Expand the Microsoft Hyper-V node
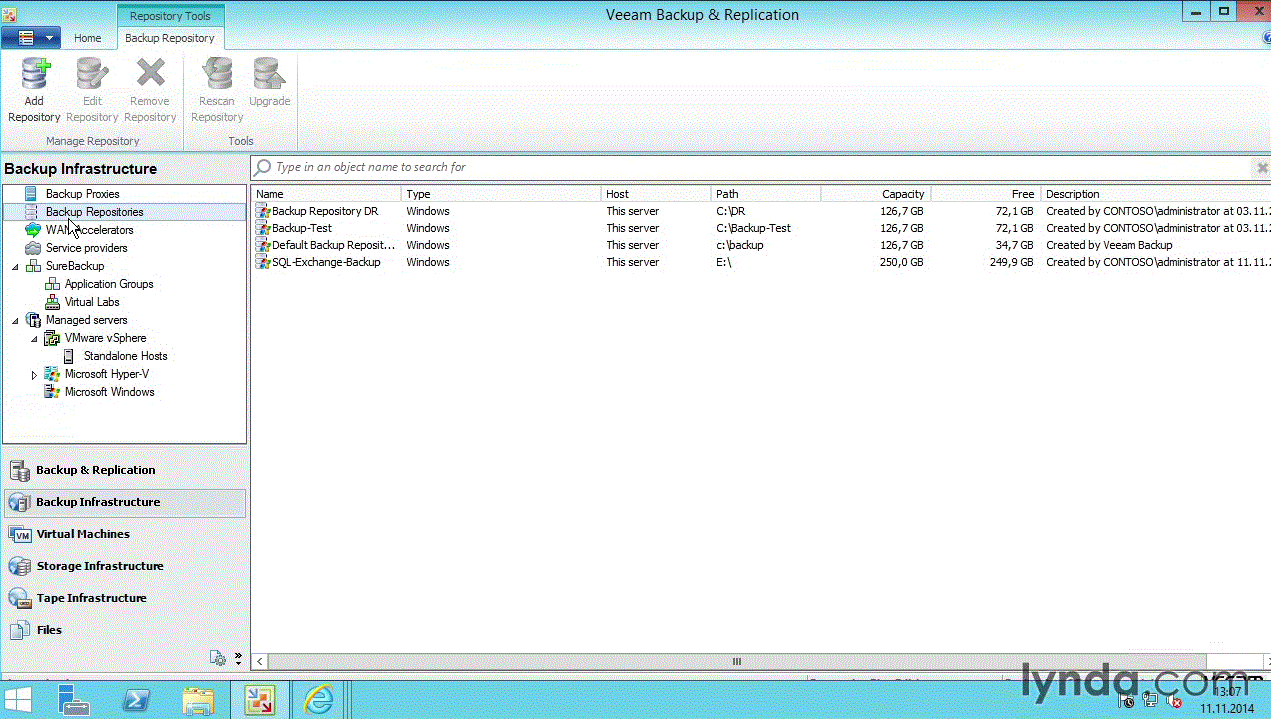1271x719 pixels. (34, 375)
